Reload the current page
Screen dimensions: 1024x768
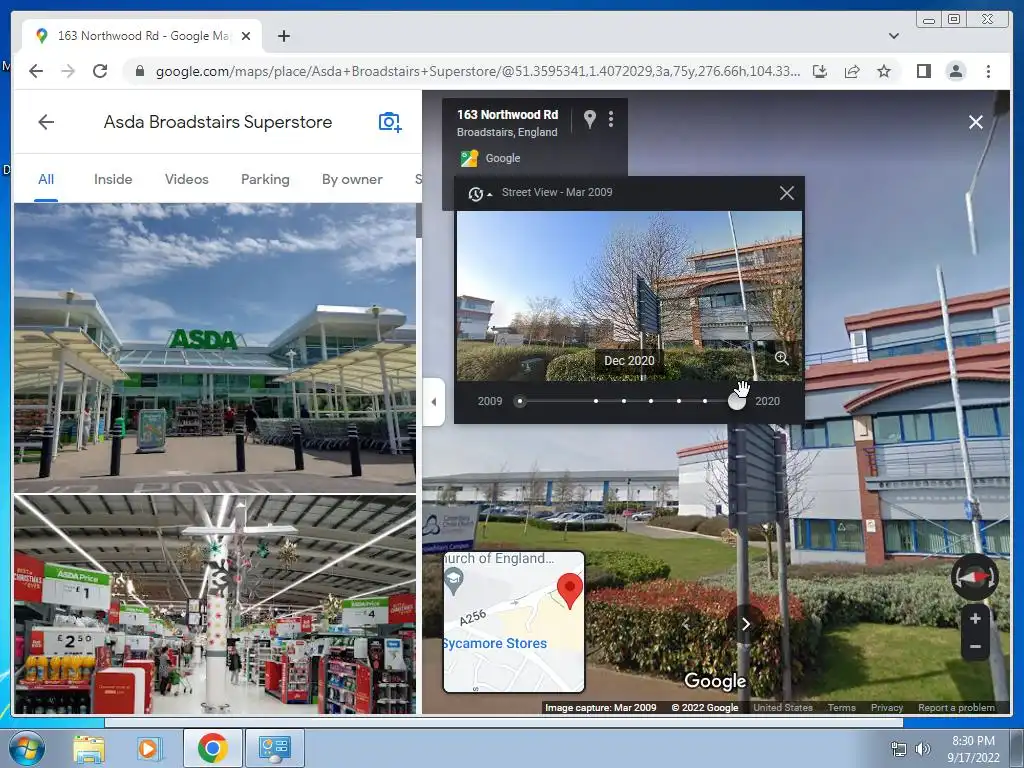tap(100, 71)
